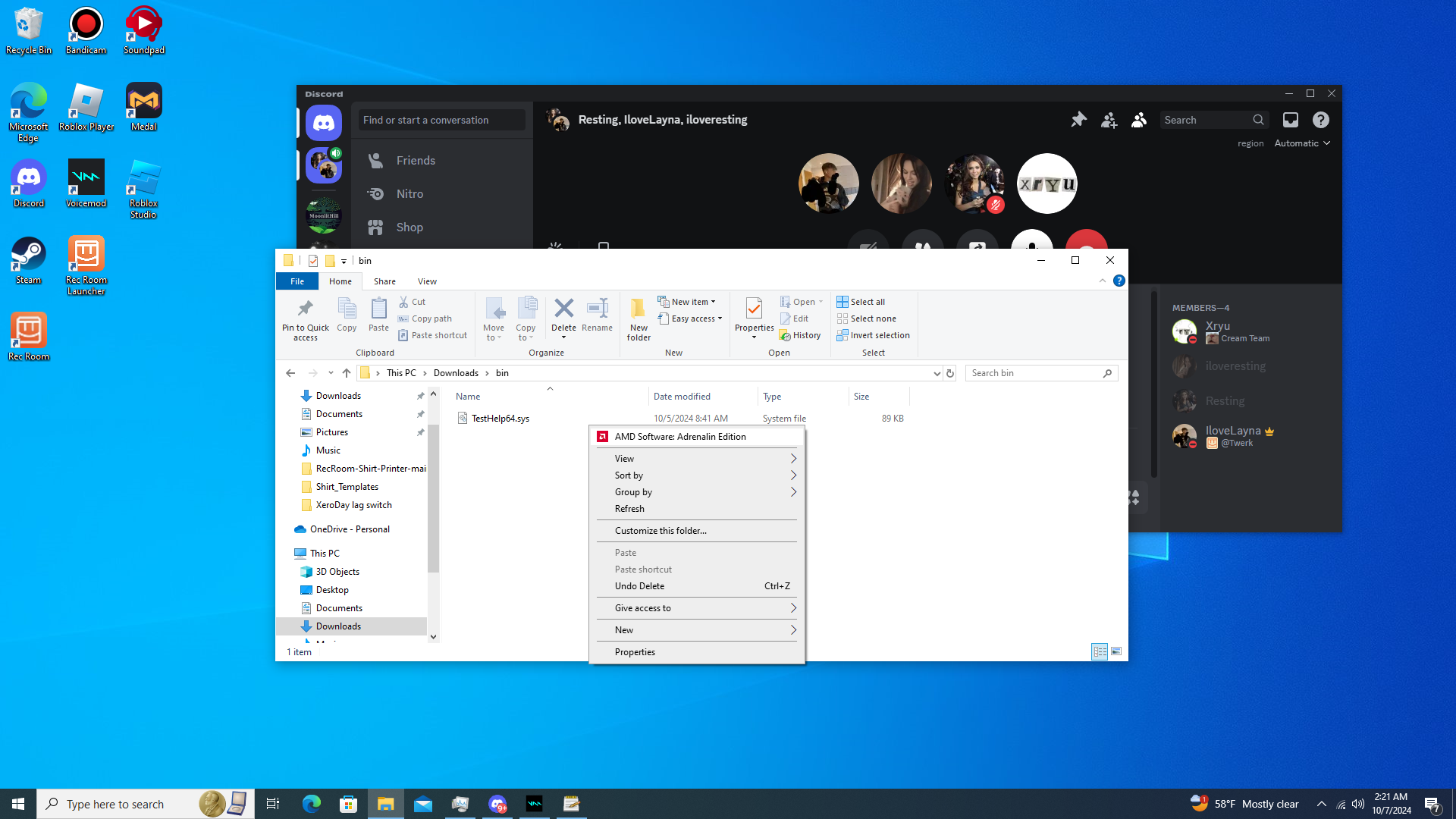Click Delete icon in Explorer ribbon

pyautogui.click(x=563, y=309)
